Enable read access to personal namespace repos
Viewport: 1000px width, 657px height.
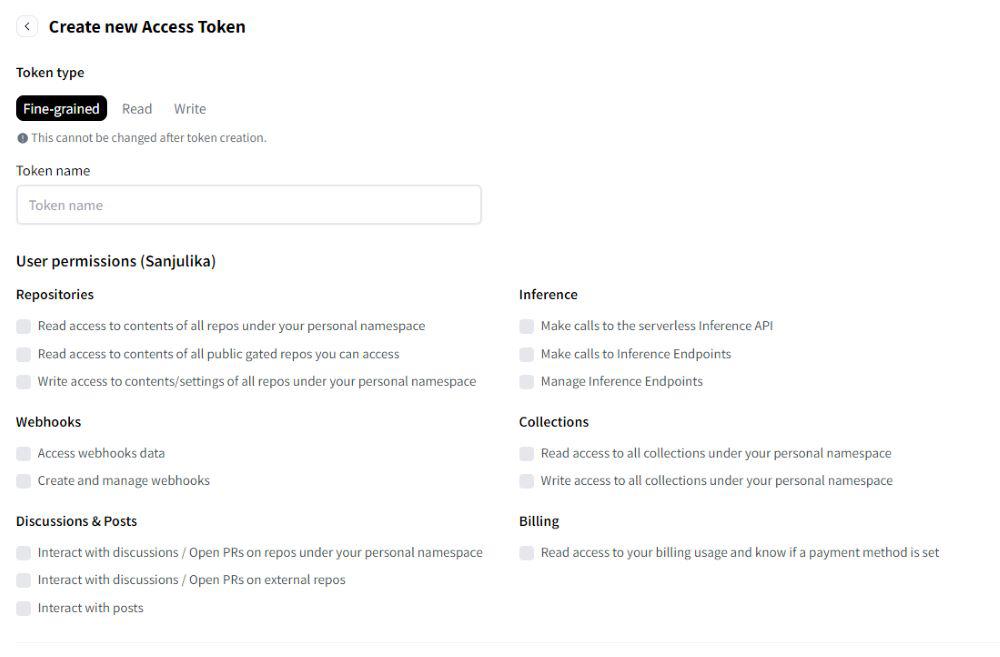pyautogui.click(x=24, y=326)
